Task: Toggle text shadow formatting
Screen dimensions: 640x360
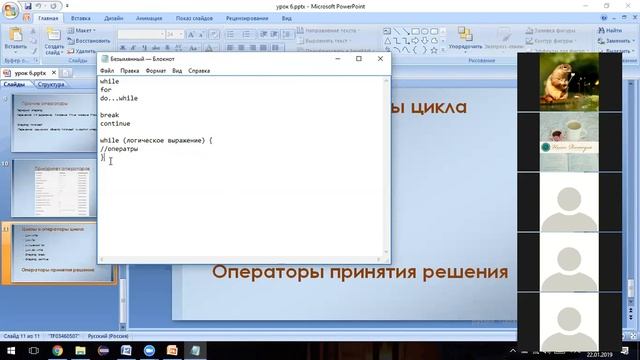Action: 167,48
